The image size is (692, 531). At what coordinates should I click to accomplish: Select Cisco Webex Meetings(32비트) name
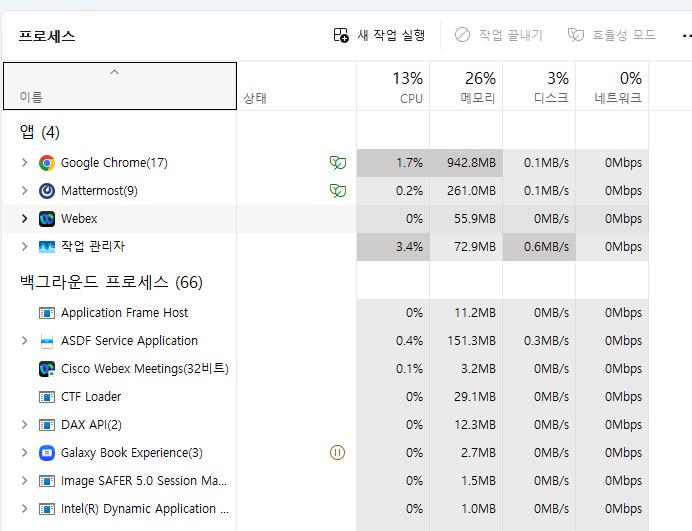coord(145,369)
